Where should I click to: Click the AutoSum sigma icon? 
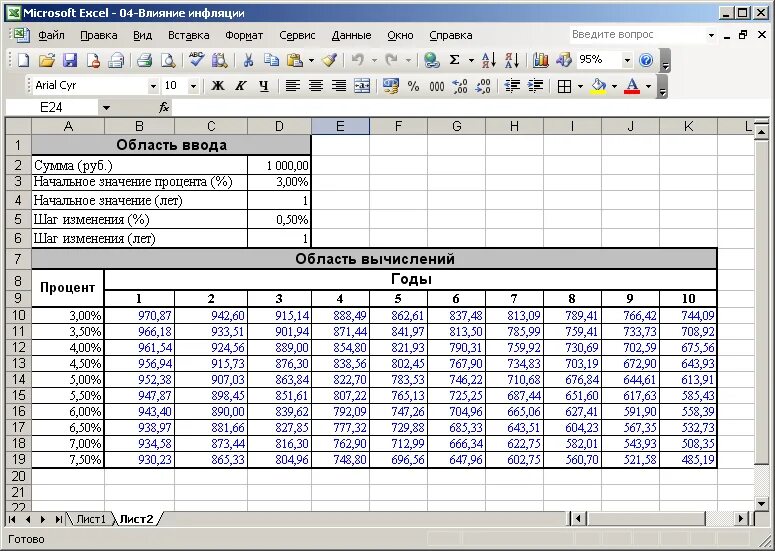point(455,60)
